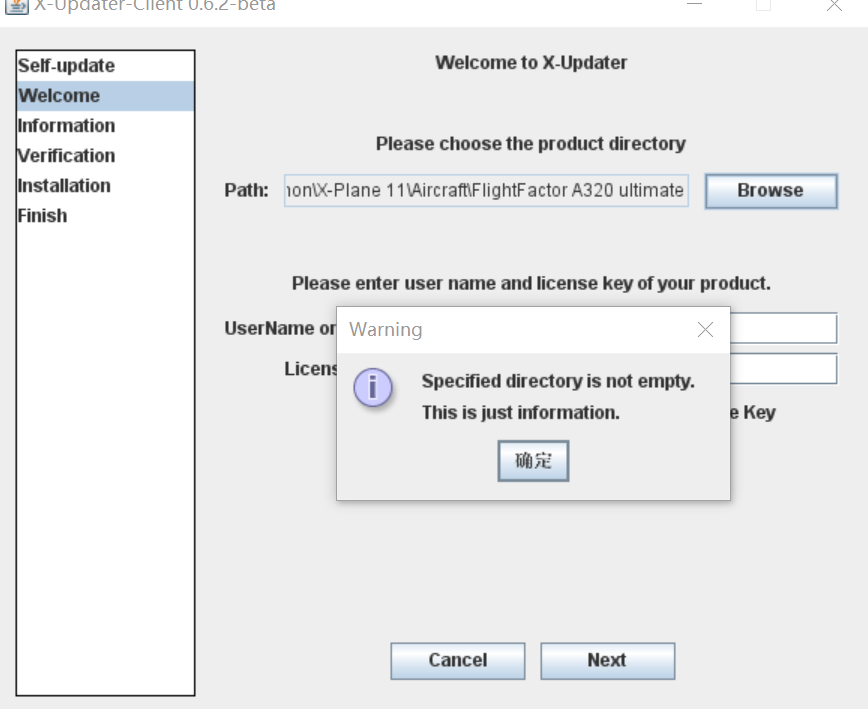The image size is (868, 709).
Task: Open the Browse directory button
Action: [771, 191]
